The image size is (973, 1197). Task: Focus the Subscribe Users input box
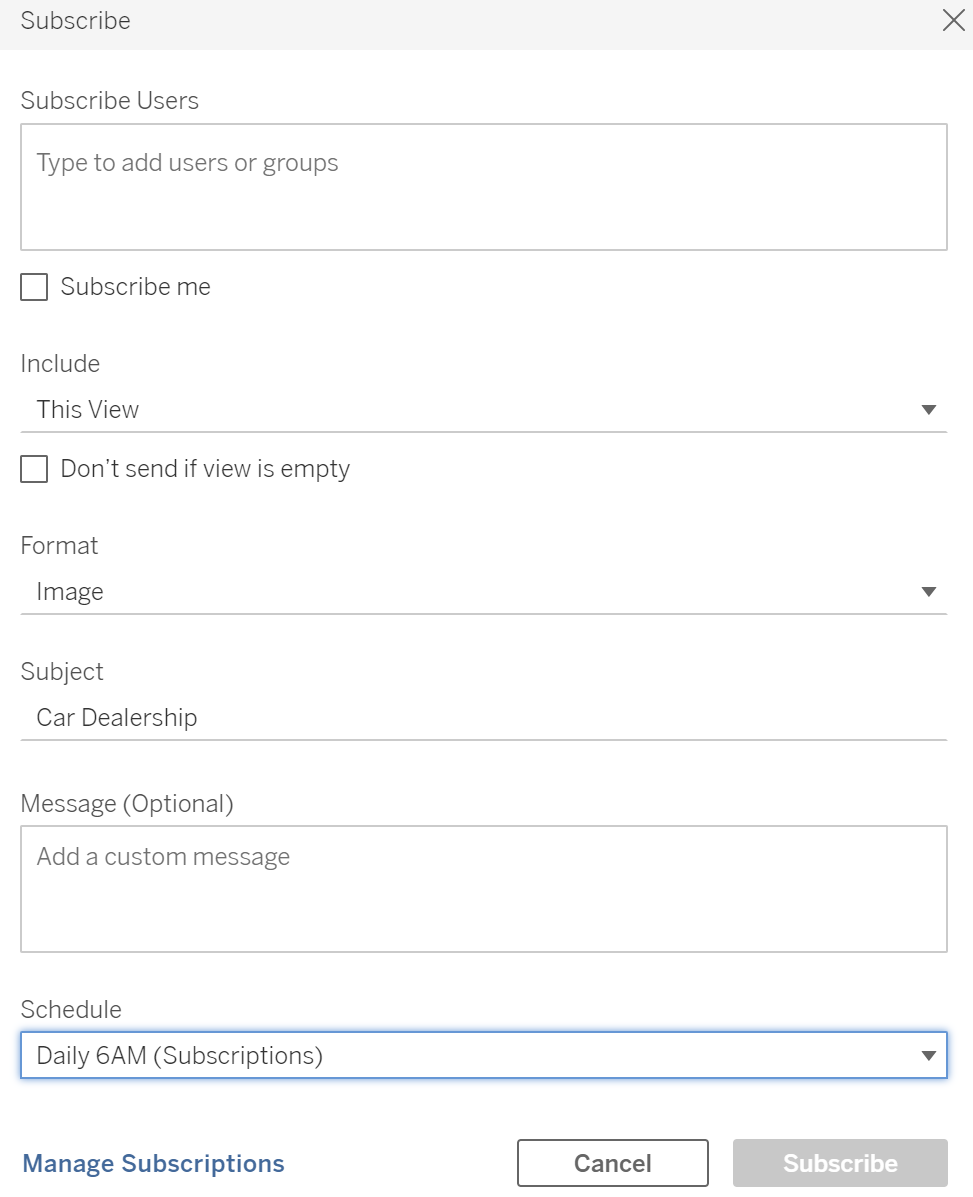(x=484, y=187)
